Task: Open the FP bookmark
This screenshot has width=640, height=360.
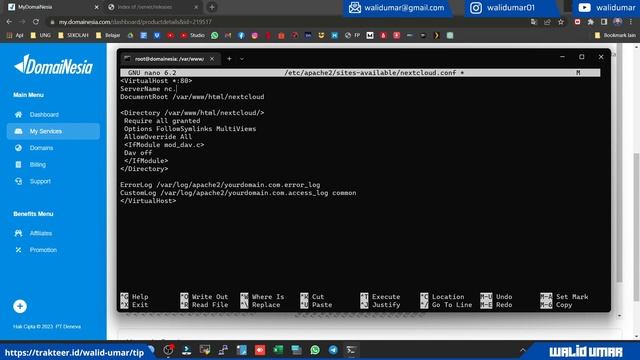Action: (x=353, y=36)
